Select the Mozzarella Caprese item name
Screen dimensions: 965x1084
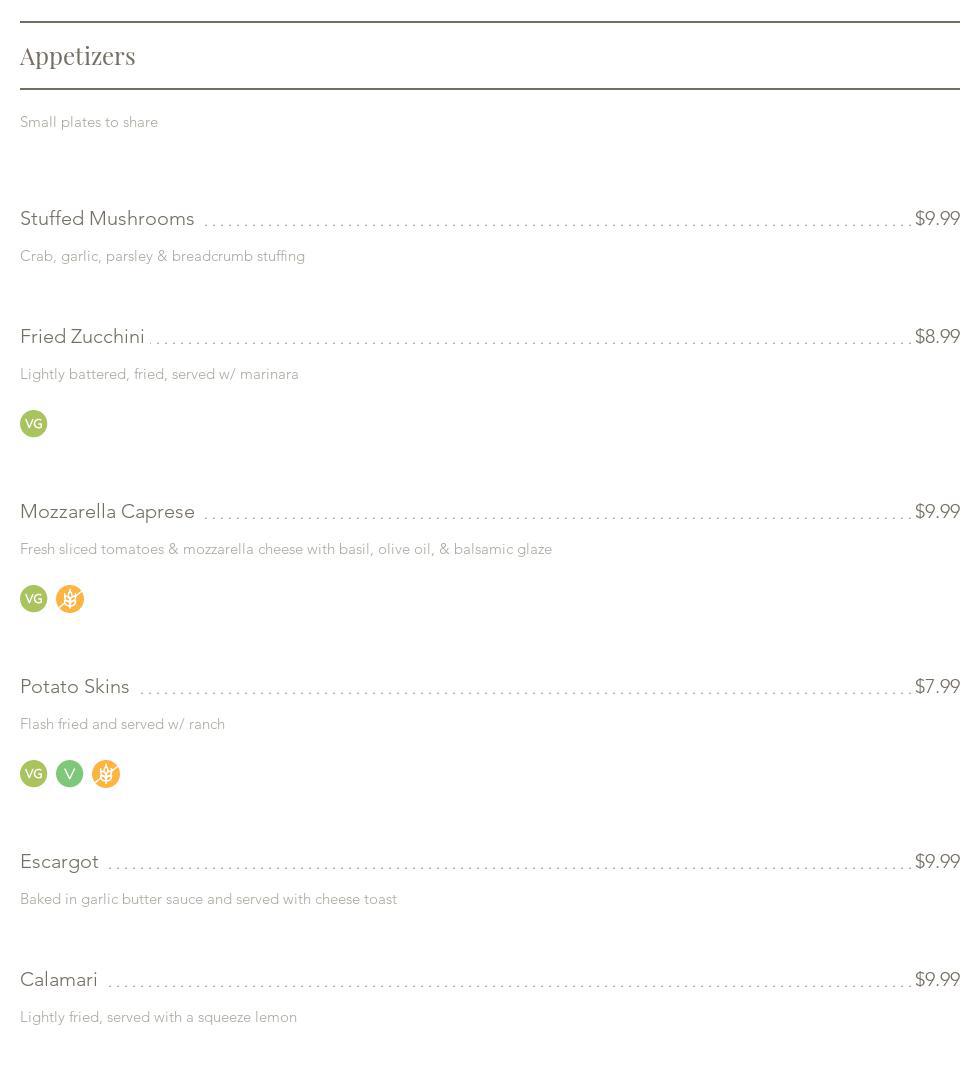click(107, 512)
